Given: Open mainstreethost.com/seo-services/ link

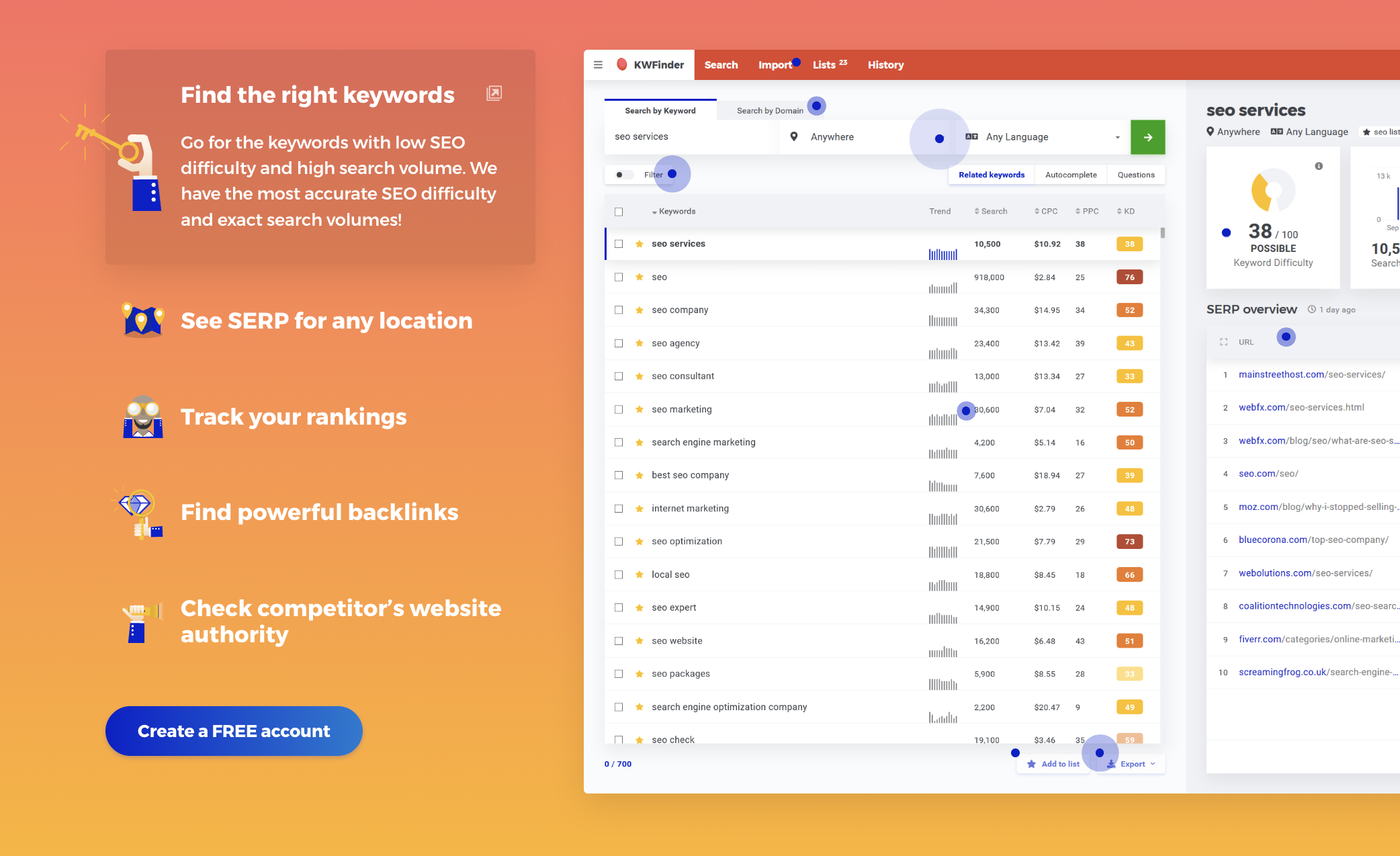Looking at the screenshot, I should (1311, 374).
